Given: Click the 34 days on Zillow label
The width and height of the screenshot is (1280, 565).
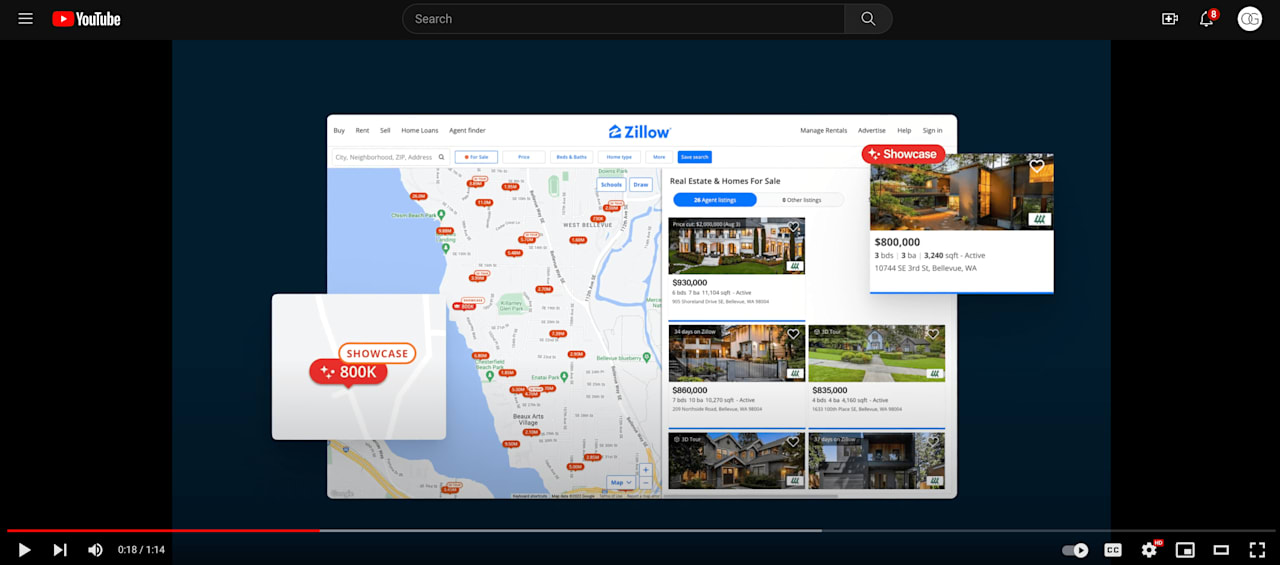Looking at the screenshot, I should [697, 331].
